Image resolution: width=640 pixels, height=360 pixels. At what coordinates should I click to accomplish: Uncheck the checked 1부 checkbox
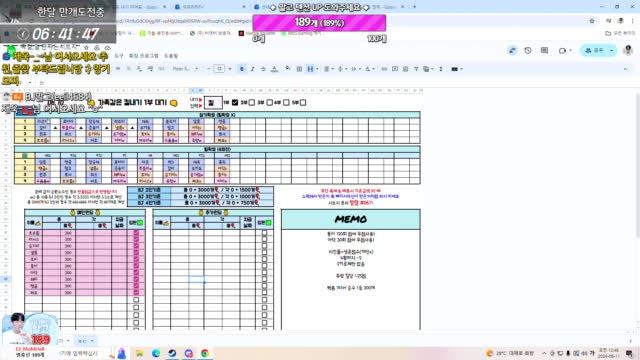click(235, 102)
